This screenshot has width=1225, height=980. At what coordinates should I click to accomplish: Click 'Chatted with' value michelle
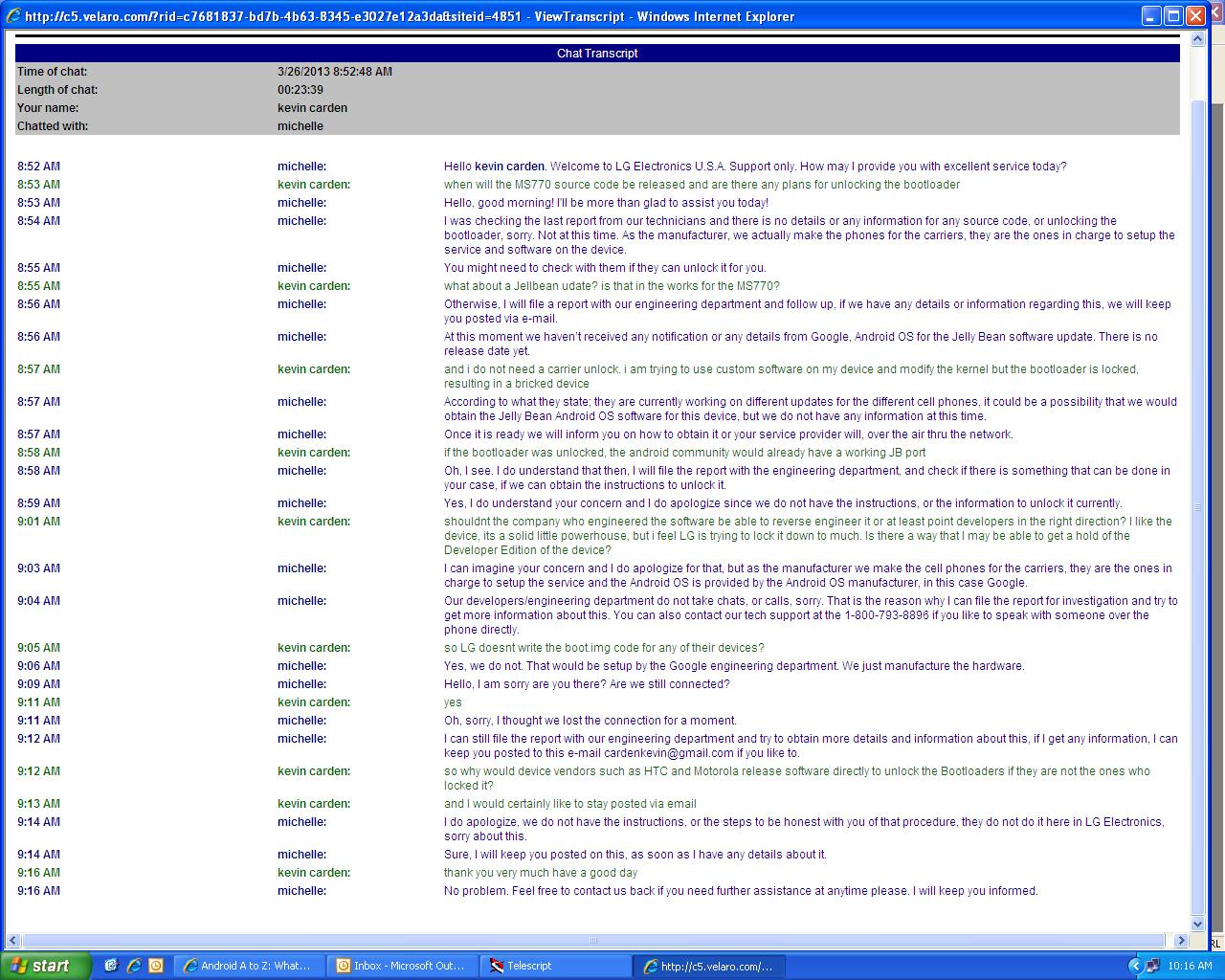[301, 126]
